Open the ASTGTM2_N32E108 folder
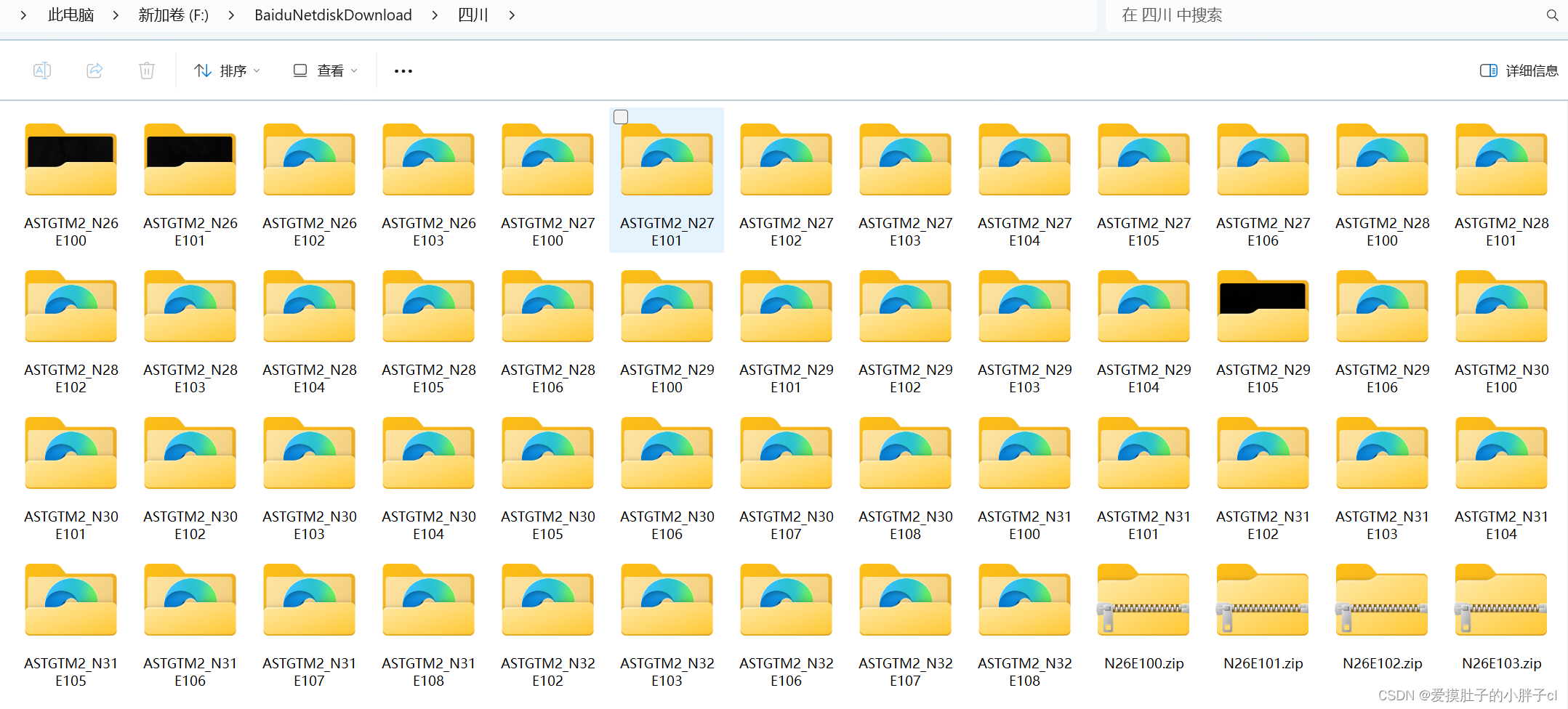 [1024, 601]
